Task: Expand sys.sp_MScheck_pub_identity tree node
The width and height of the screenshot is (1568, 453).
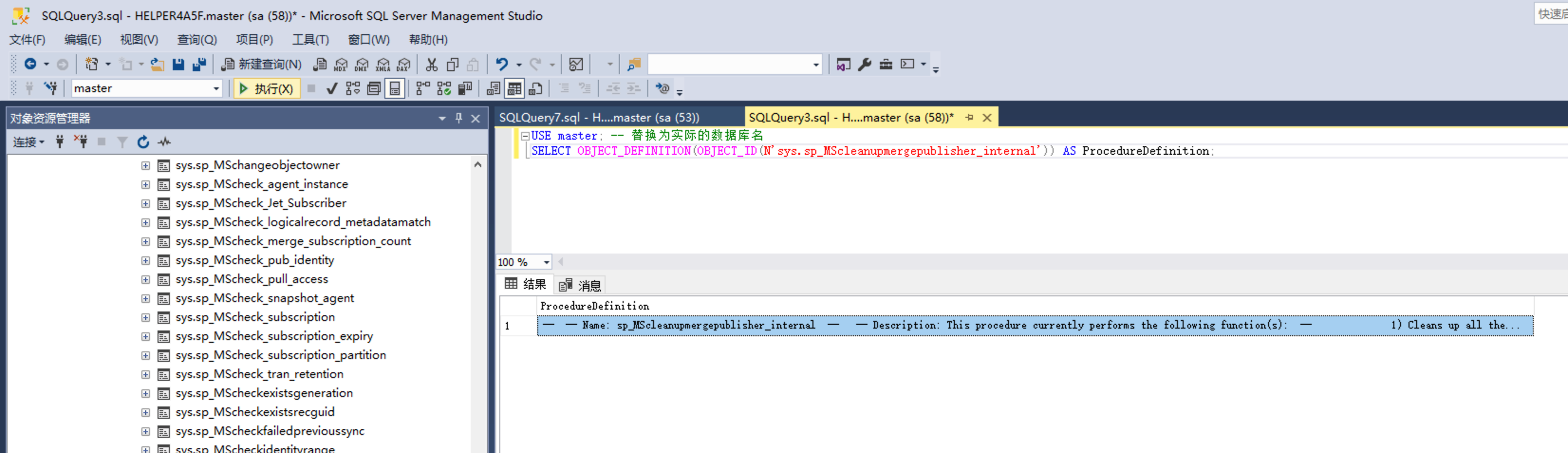Action: click(x=146, y=261)
